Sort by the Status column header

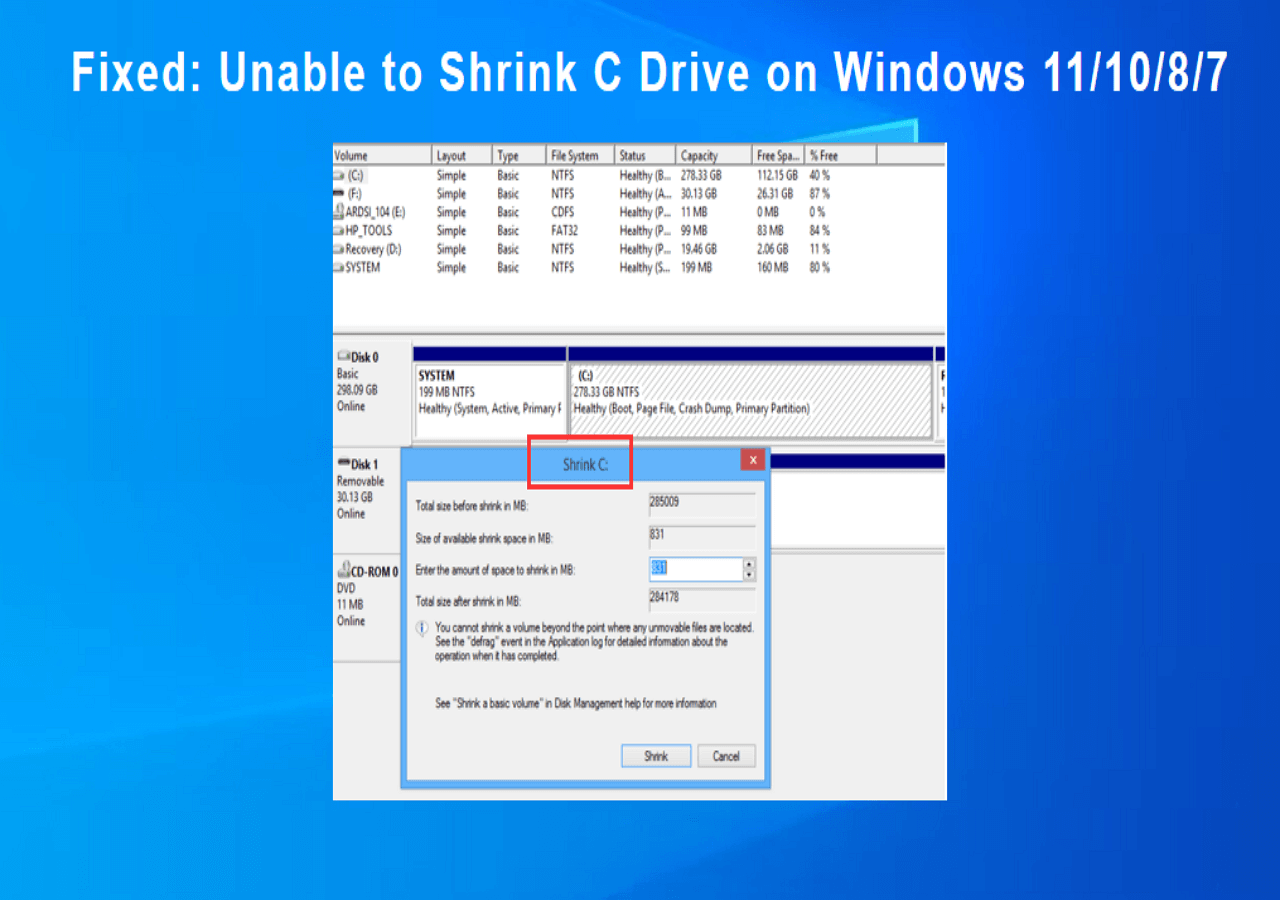click(x=645, y=155)
